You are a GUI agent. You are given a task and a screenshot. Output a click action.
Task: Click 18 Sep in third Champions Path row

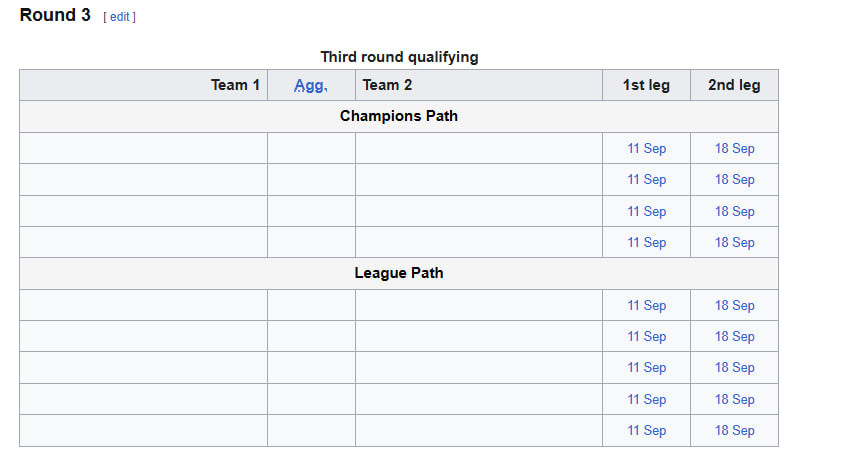tap(734, 212)
